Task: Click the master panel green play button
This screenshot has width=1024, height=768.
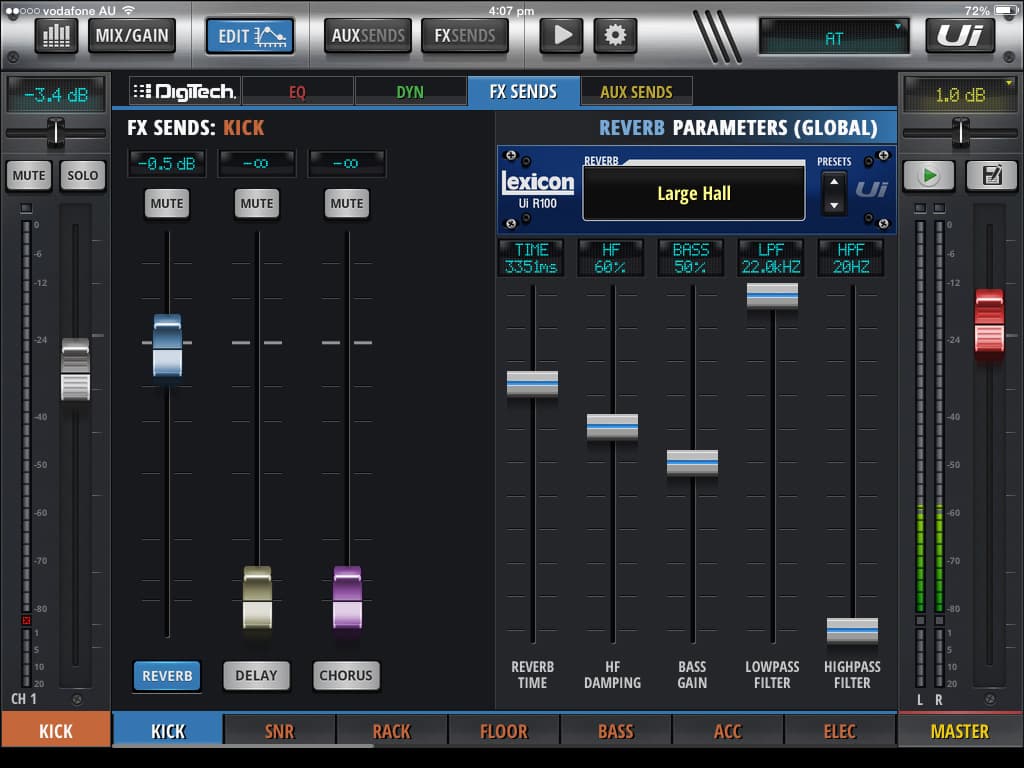Action: tap(929, 175)
